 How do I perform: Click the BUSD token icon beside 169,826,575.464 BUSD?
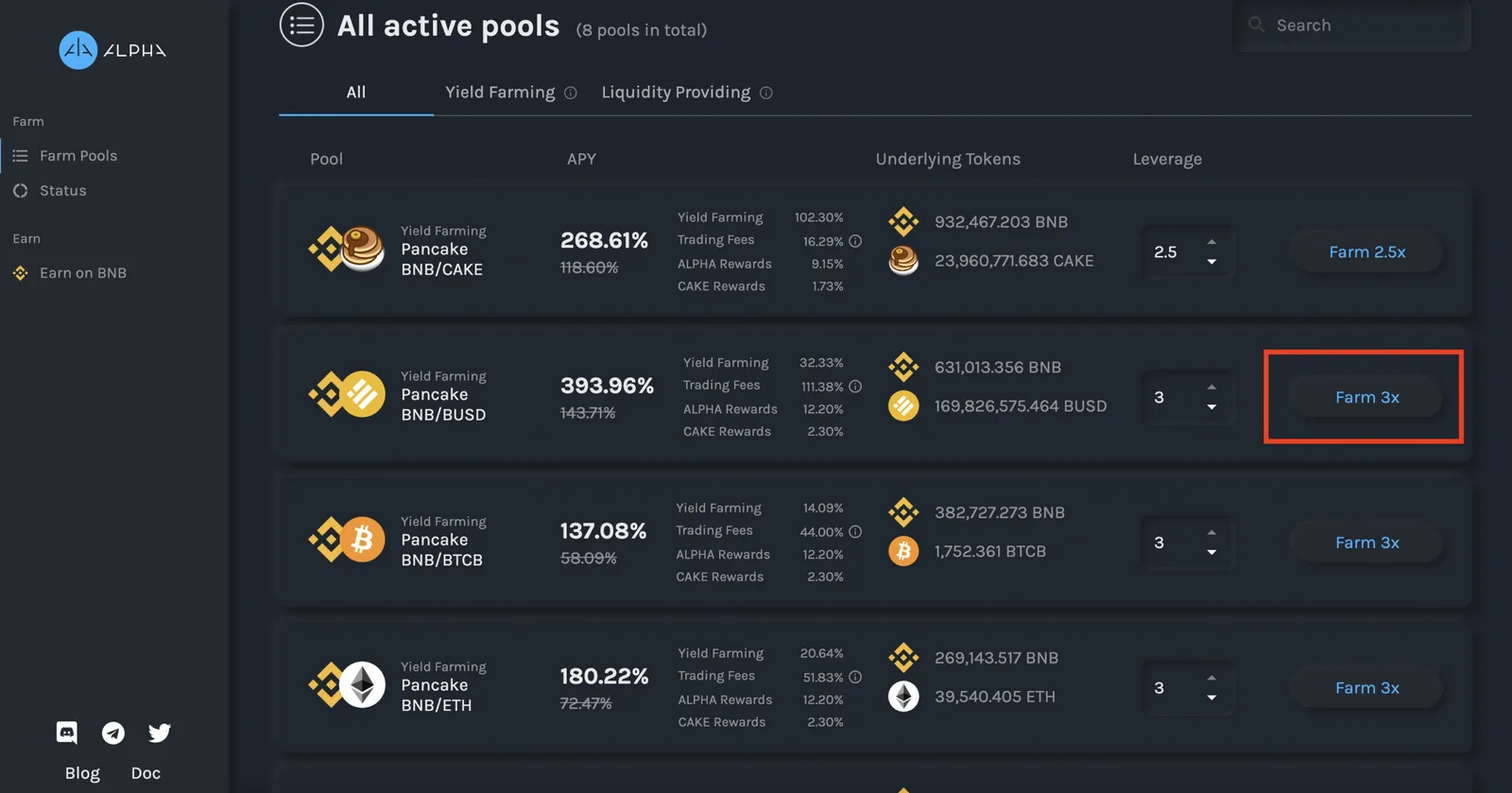coord(903,405)
